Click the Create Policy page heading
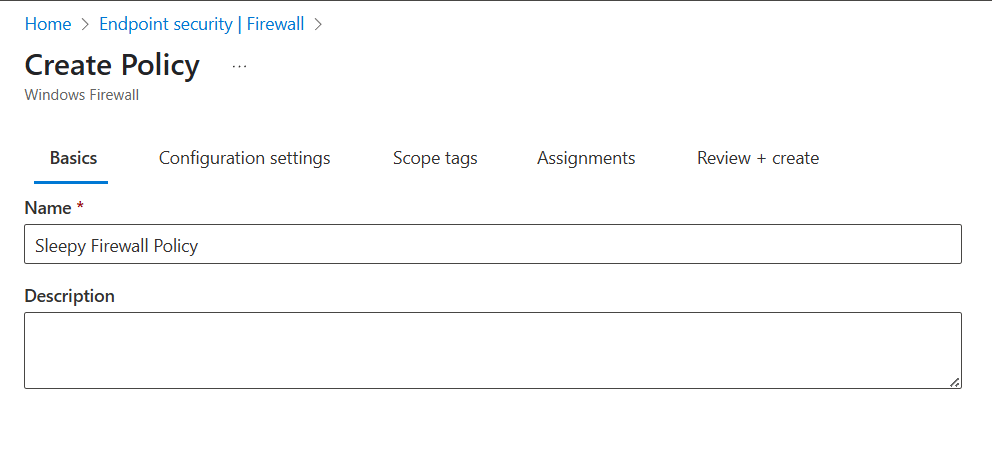This screenshot has width=992, height=469. click(x=112, y=65)
